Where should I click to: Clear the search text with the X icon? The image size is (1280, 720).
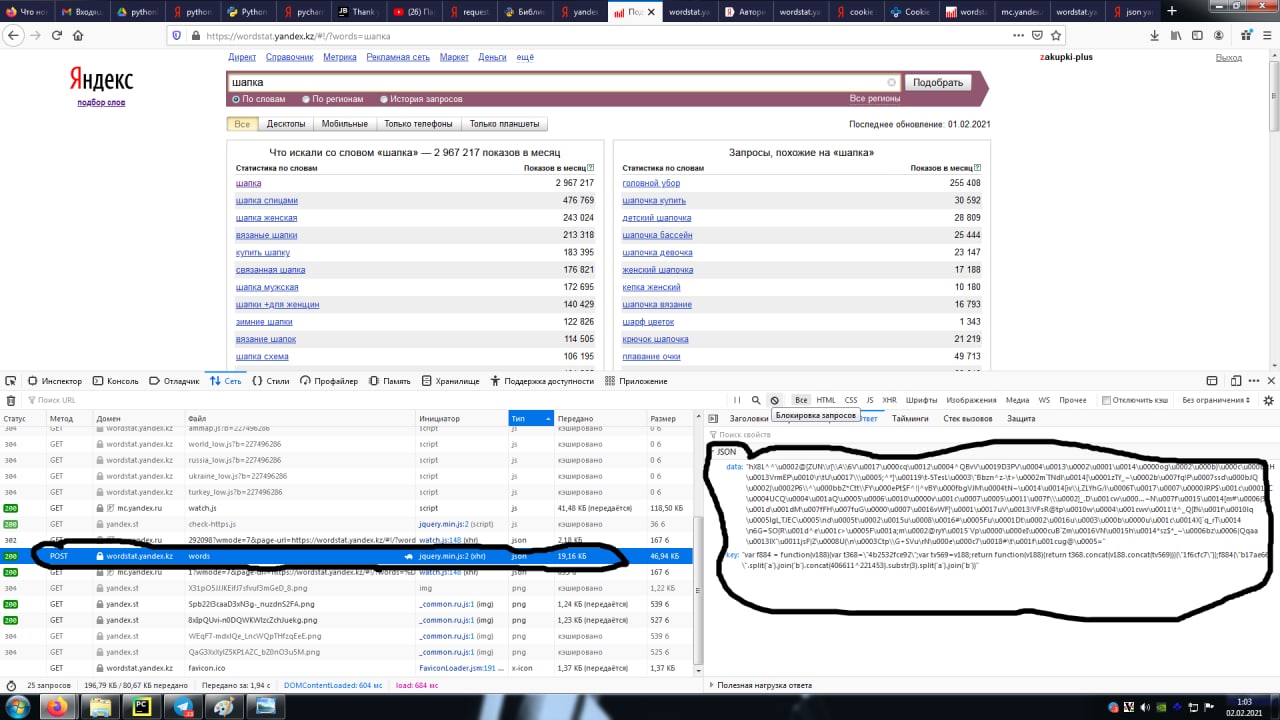(892, 83)
